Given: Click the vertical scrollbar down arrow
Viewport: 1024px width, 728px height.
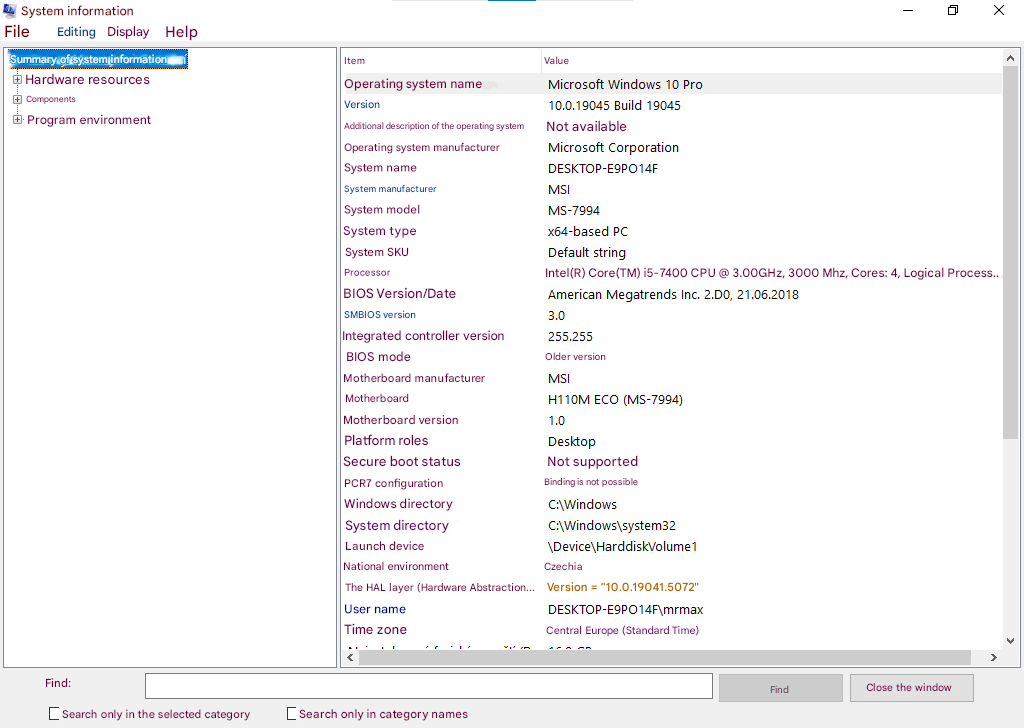Looking at the screenshot, I should [x=1010, y=641].
